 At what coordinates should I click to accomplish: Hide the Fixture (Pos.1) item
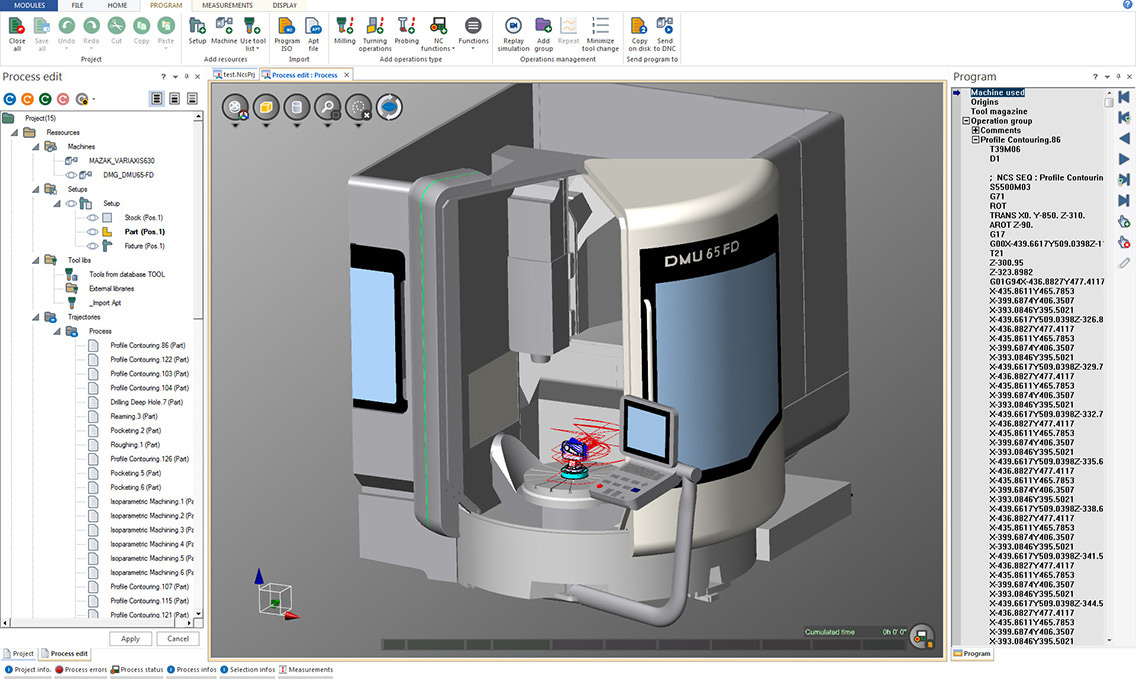coord(92,245)
